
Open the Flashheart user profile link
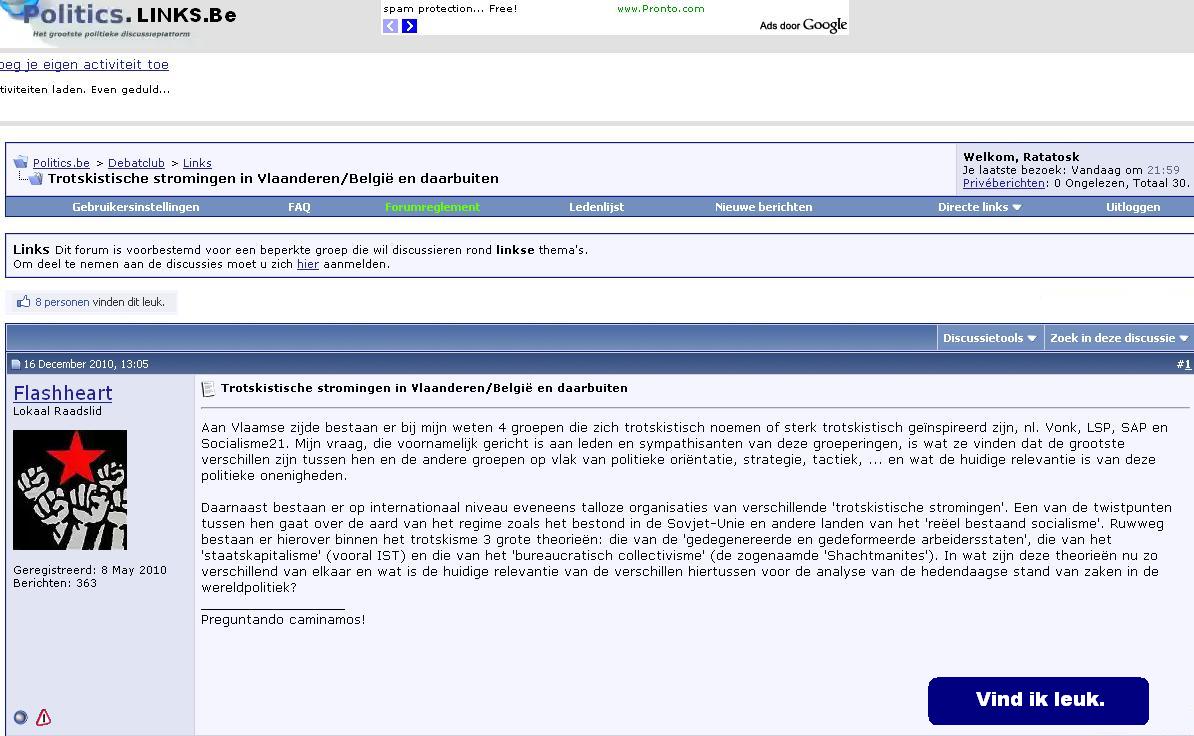tap(62, 393)
